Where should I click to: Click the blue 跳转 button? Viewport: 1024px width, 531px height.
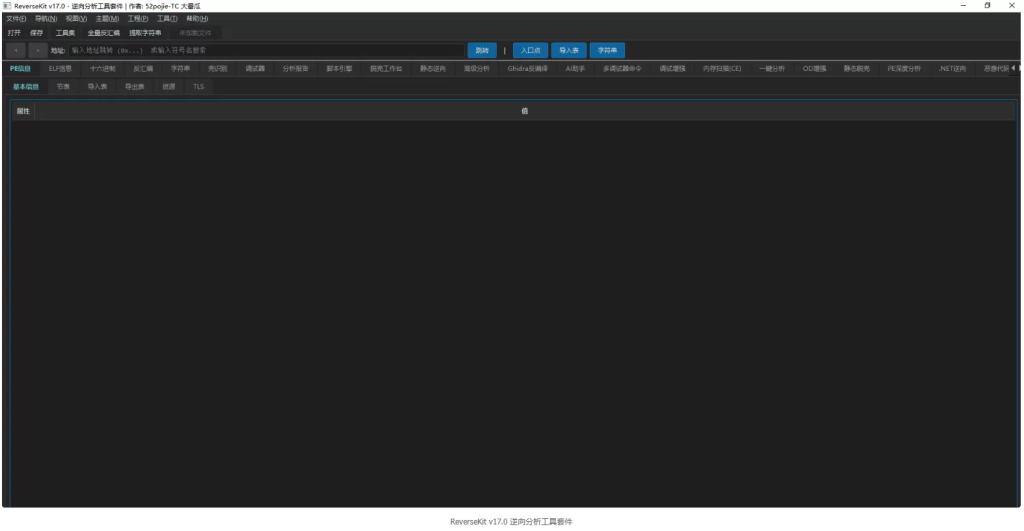click(482, 50)
